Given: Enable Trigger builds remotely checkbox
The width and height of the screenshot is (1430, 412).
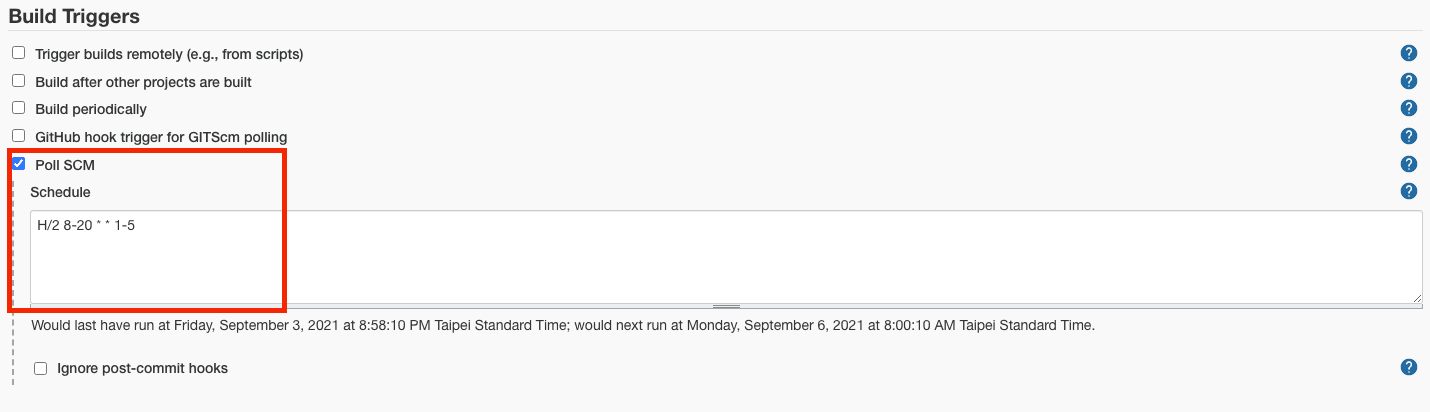Looking at the screenshot, I should click(18, 53).
